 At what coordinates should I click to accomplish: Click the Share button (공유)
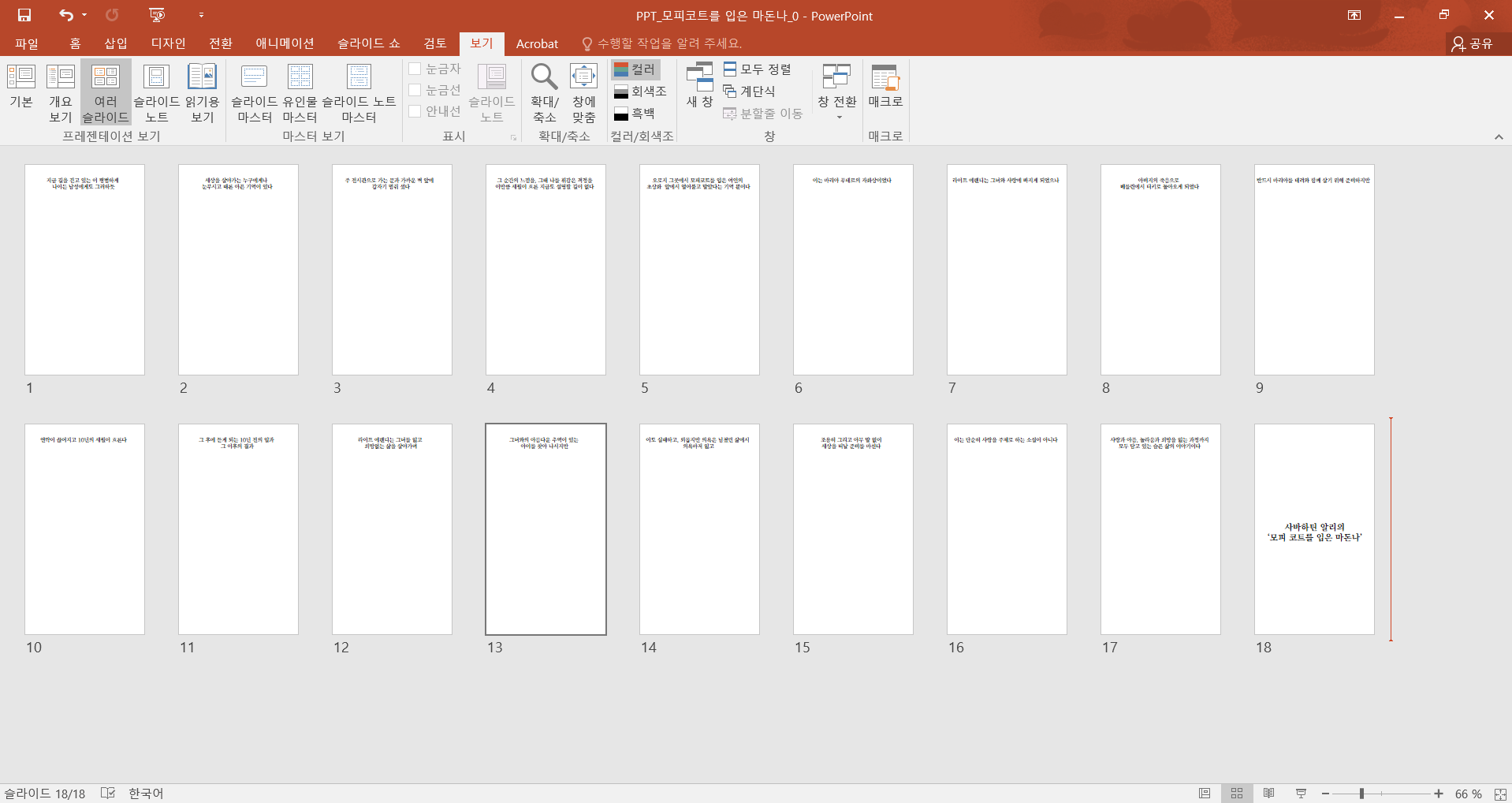(x=1473, y=43)
